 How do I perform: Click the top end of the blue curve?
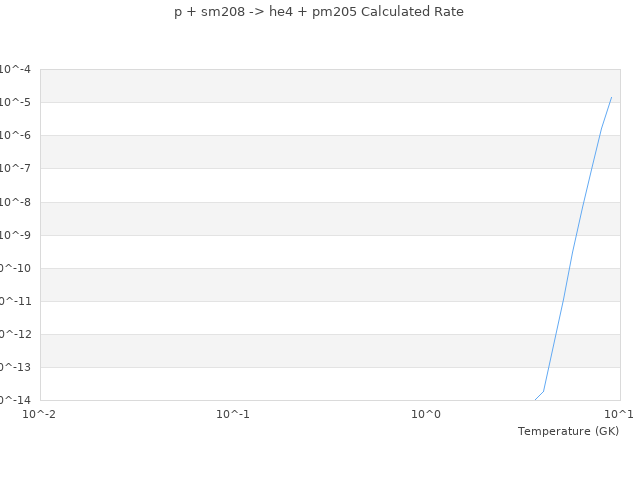tap(611, 97)
